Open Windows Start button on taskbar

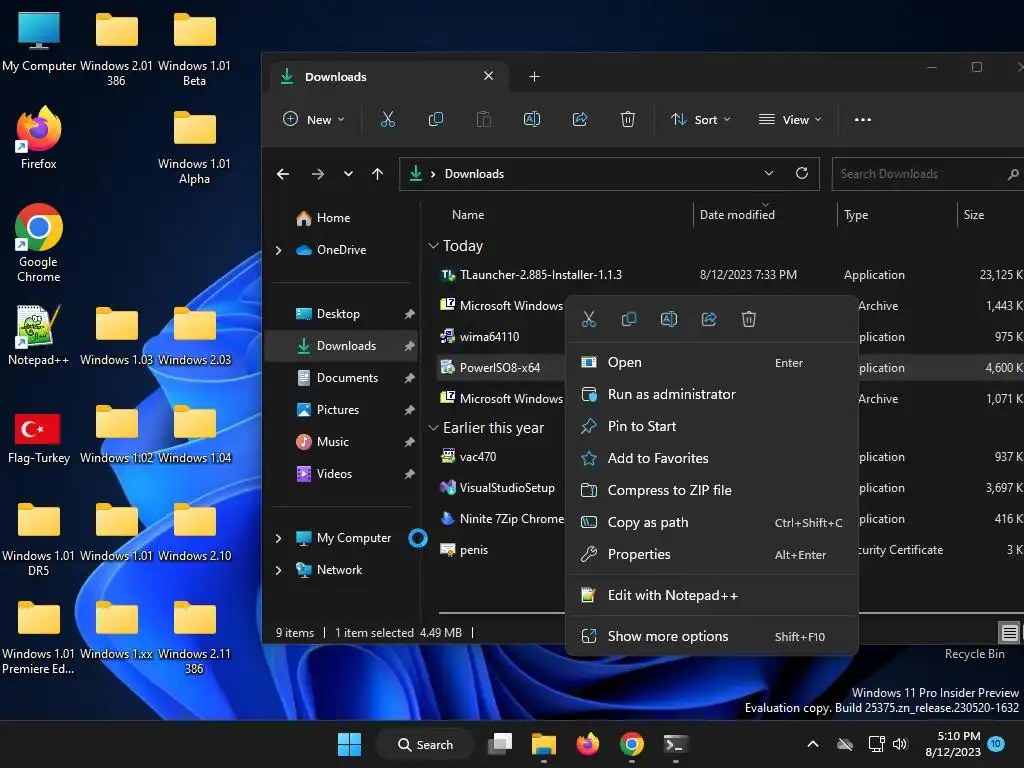click(349, 744)
